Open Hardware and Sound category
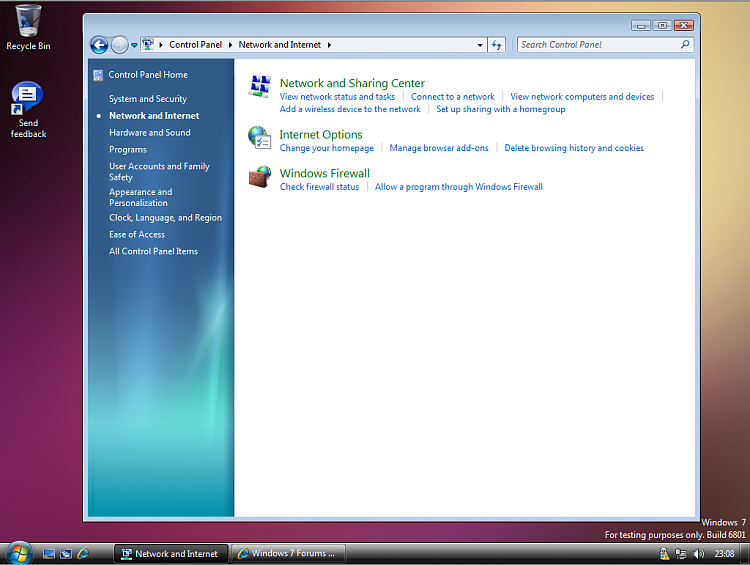Viewport: 750px width, 565px height. pos(150,133)
